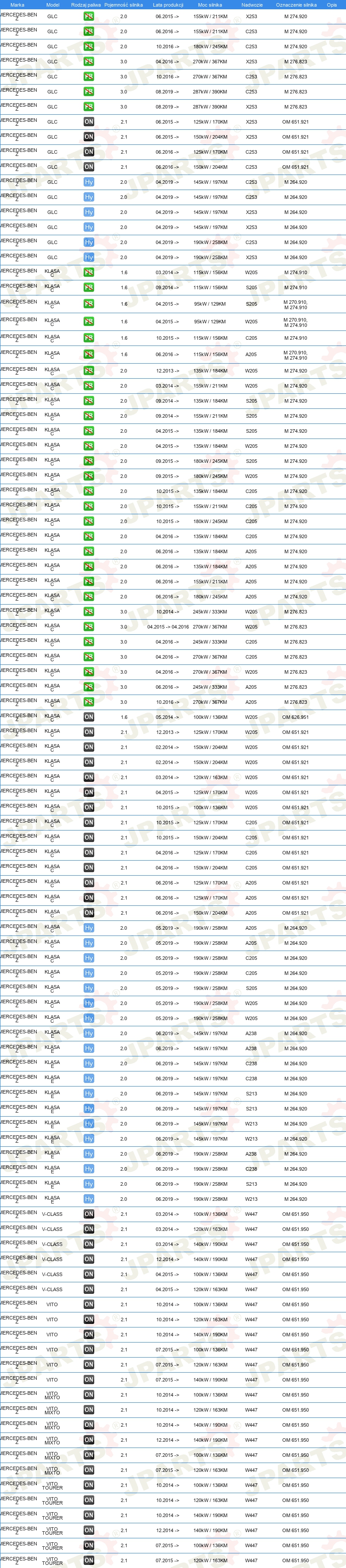Select '180kW / 245KM' in Klasa C 10.2015 C205 row
The image size is (346, 1568).
[210, 522]
